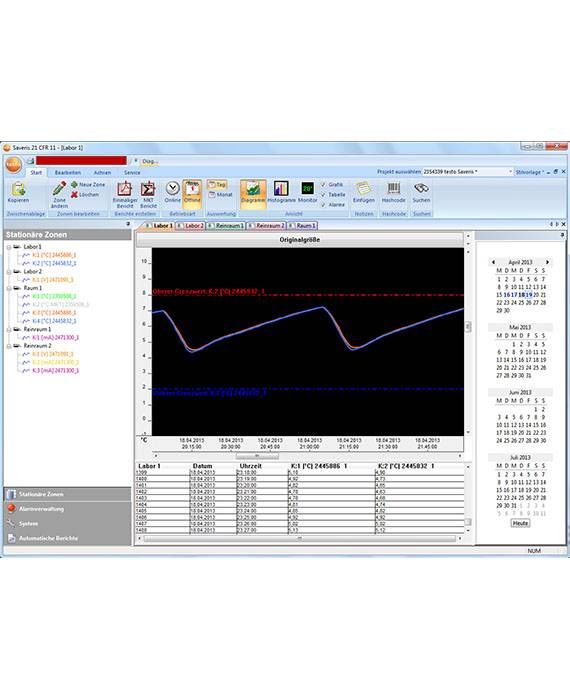Collapse the Reinraum 2 tree node

(x=9, y=346)
